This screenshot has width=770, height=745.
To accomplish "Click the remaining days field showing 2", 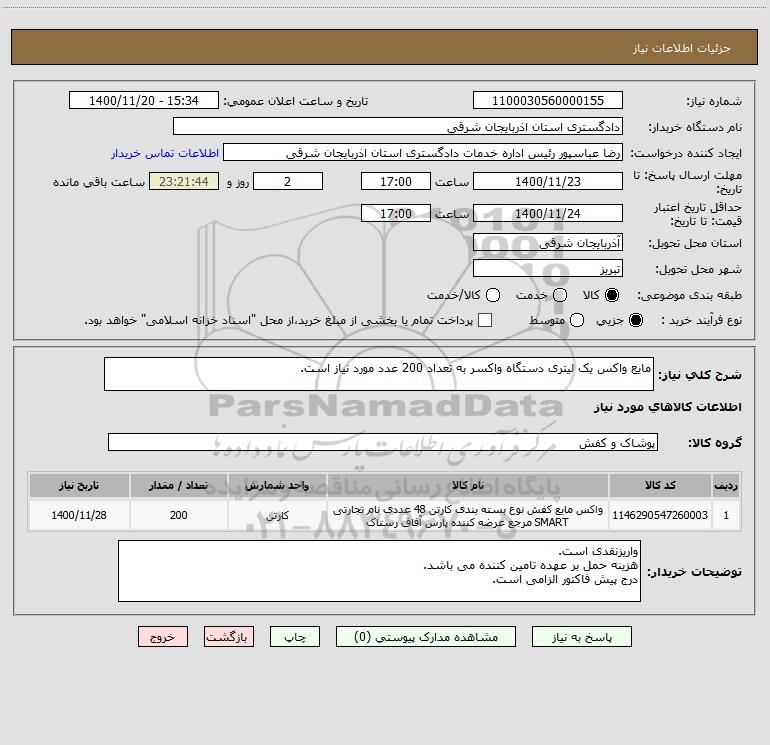I will tap(288, 181).
